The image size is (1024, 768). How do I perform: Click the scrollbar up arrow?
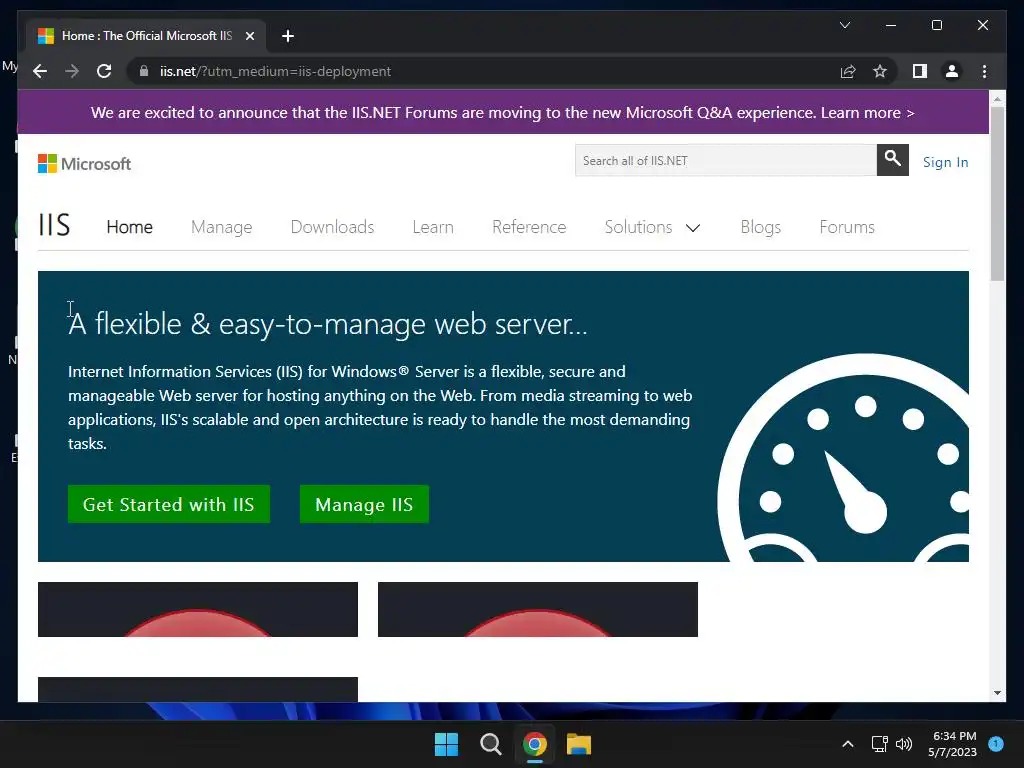(997, 99)
